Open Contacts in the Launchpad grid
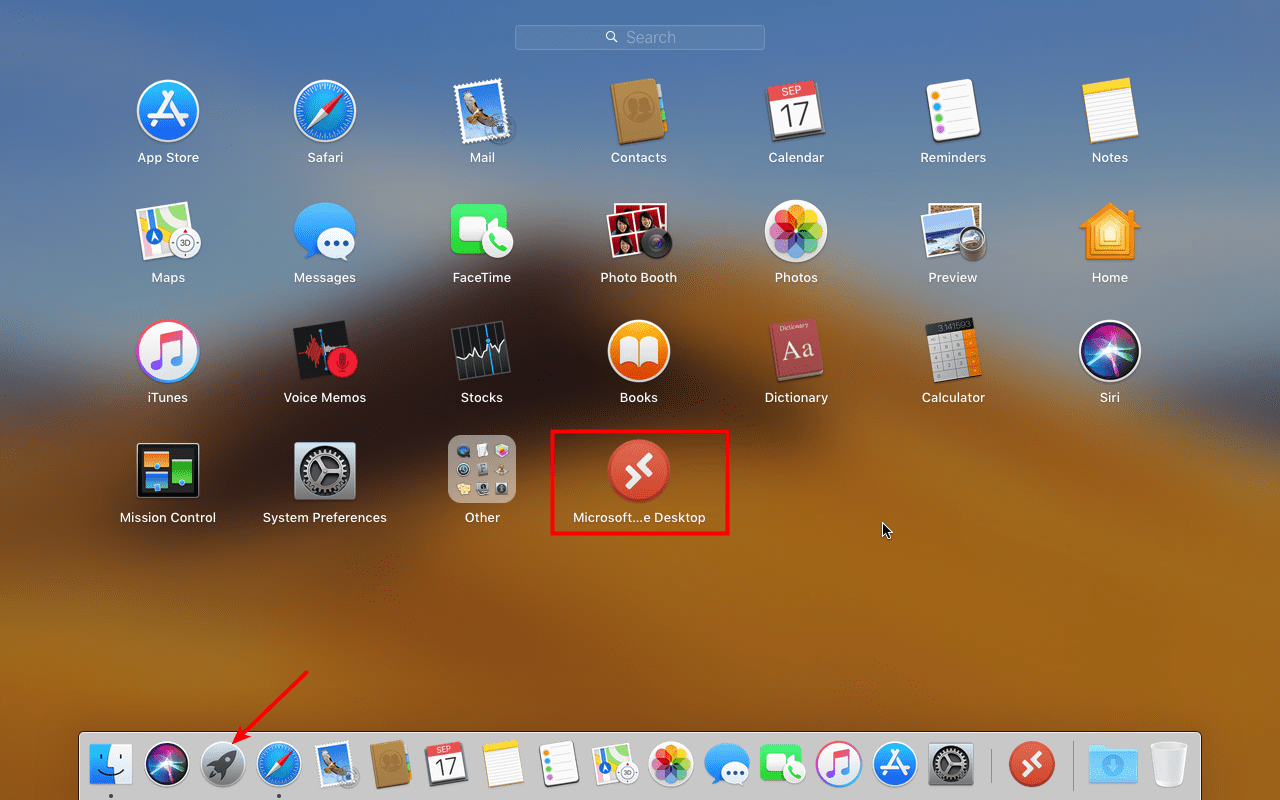 tap(639, 111)
